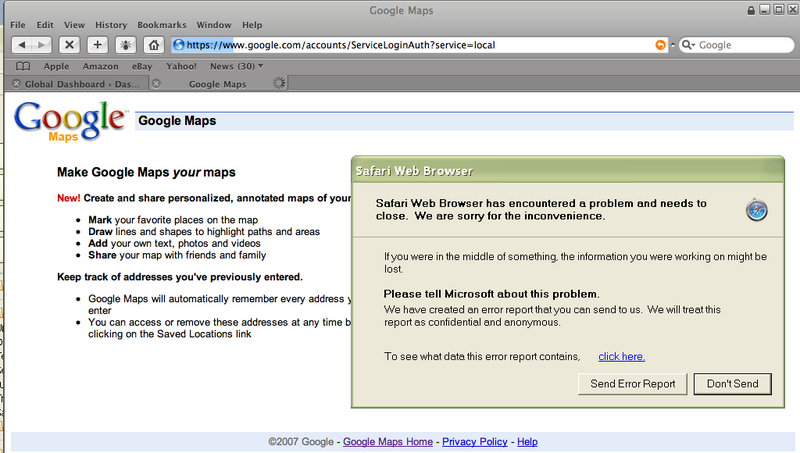Click the Don't Send button
This screenshot has height=453, width=800.
(x=733, y=384)
